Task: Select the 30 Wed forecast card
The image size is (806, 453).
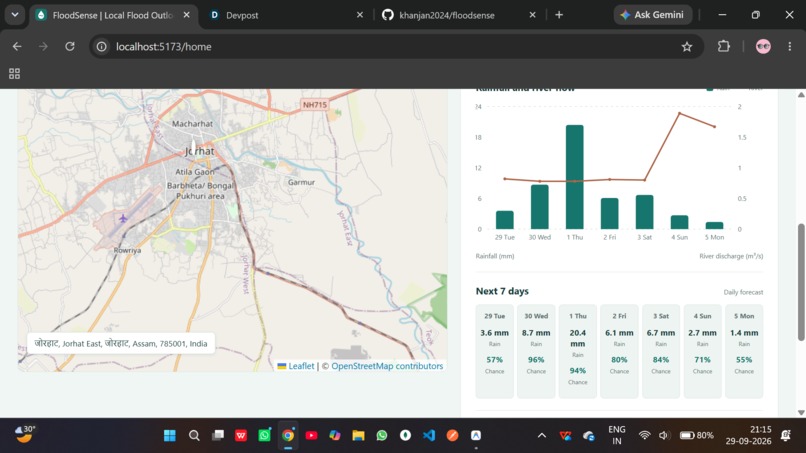Action: click(536, 351)
